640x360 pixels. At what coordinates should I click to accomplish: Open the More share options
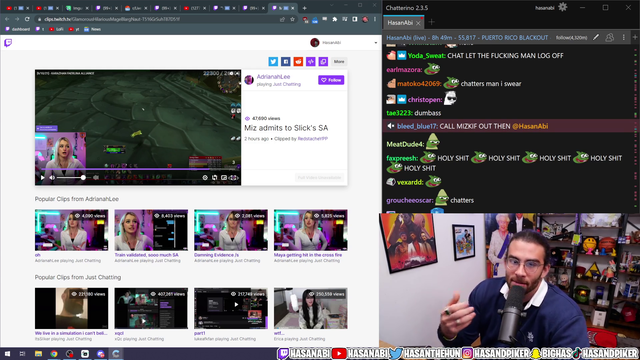coord(339,61)
